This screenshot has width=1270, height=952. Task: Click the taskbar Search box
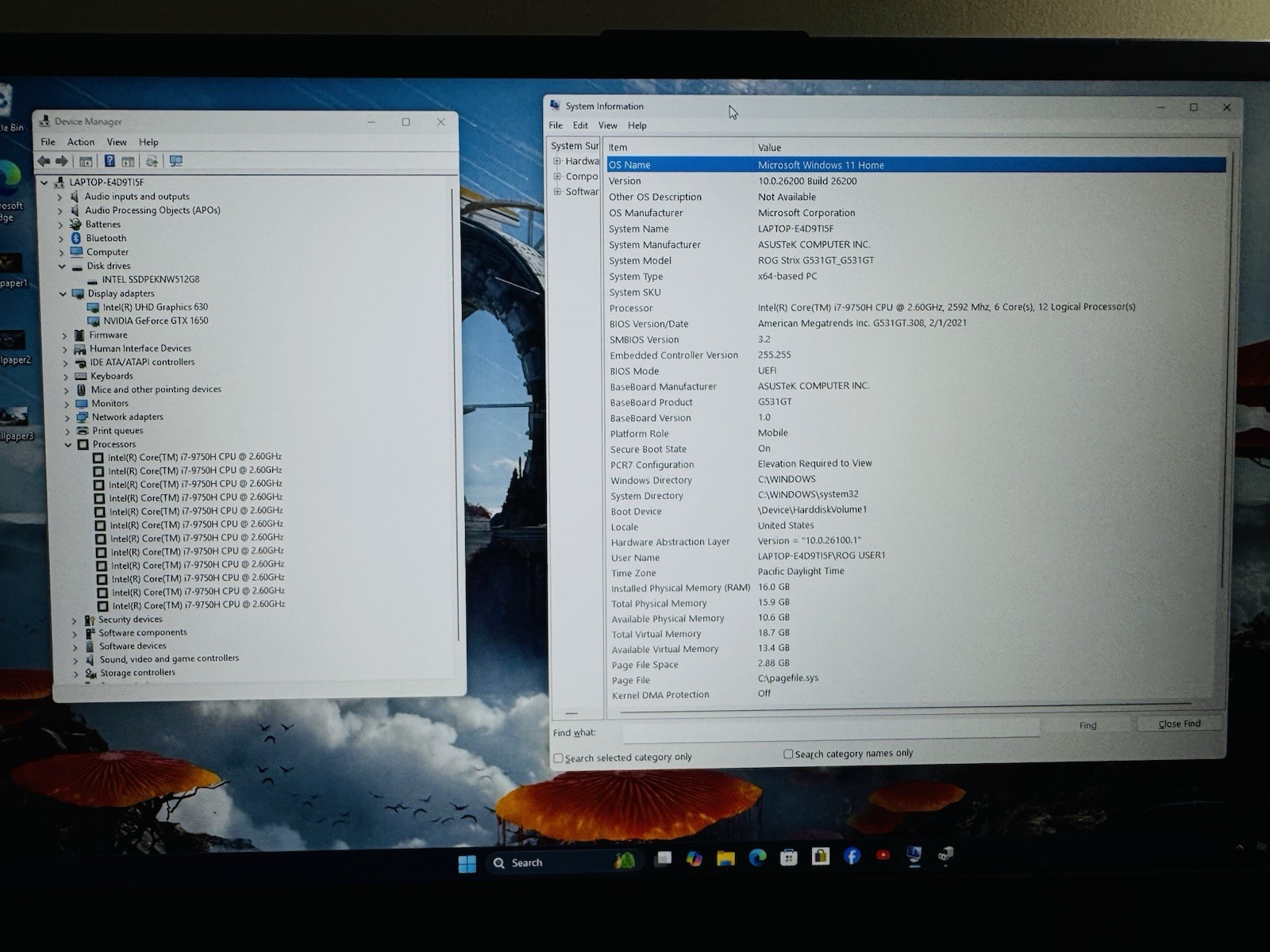564,862
